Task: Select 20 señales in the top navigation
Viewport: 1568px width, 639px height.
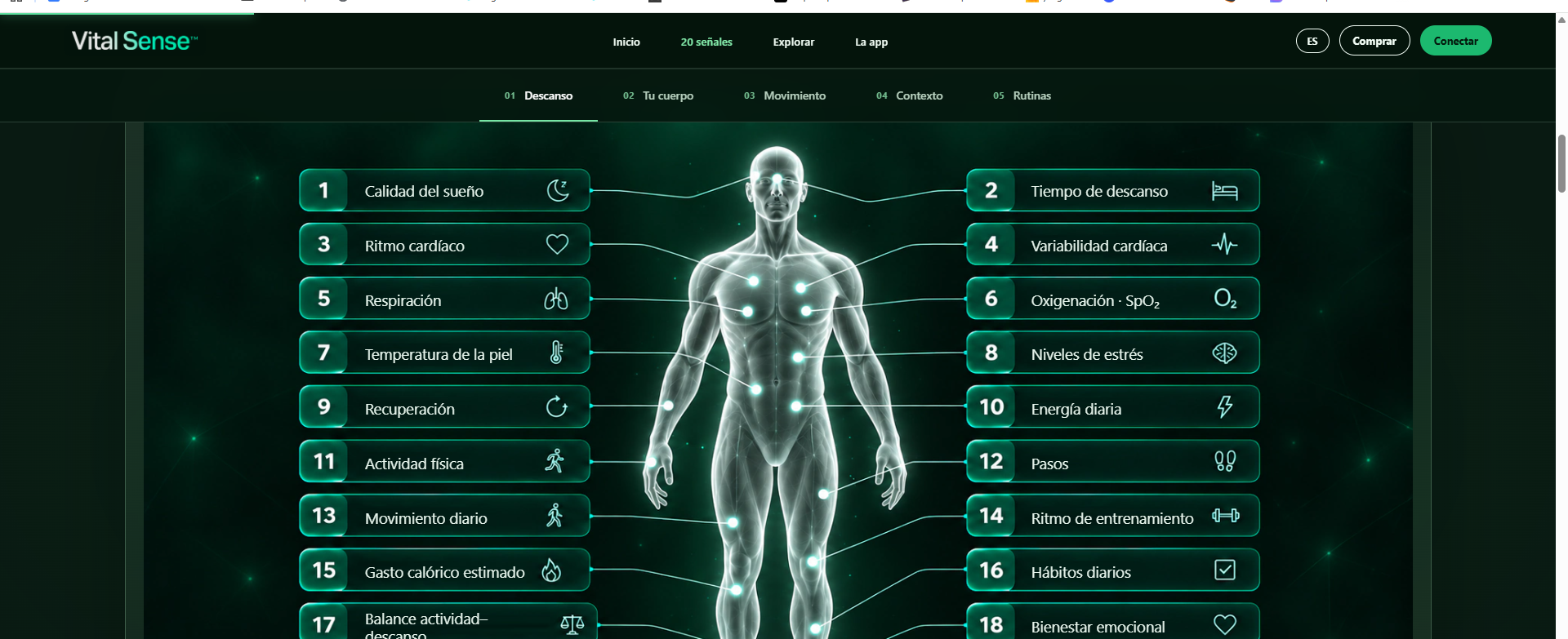Action: coord(706,42)
